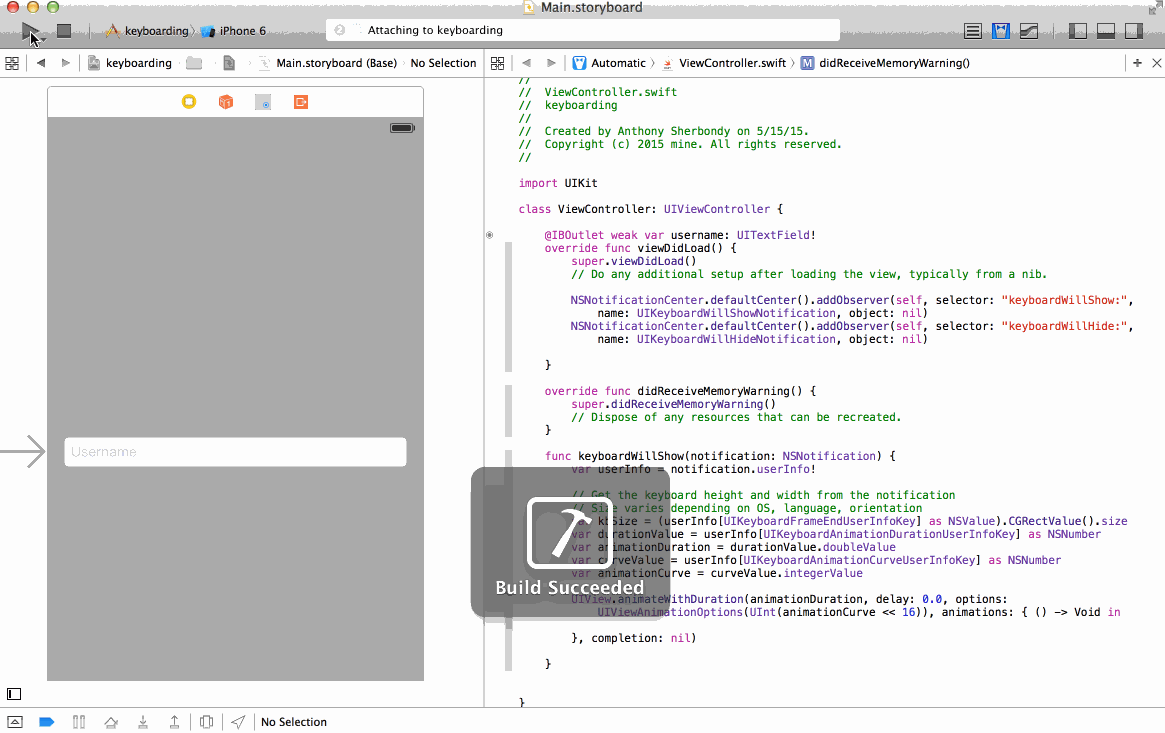Go back in storyboard editor history
The width and height of the screenshot is (1165, 733).
pyautogui.click(x=41, y=63)
